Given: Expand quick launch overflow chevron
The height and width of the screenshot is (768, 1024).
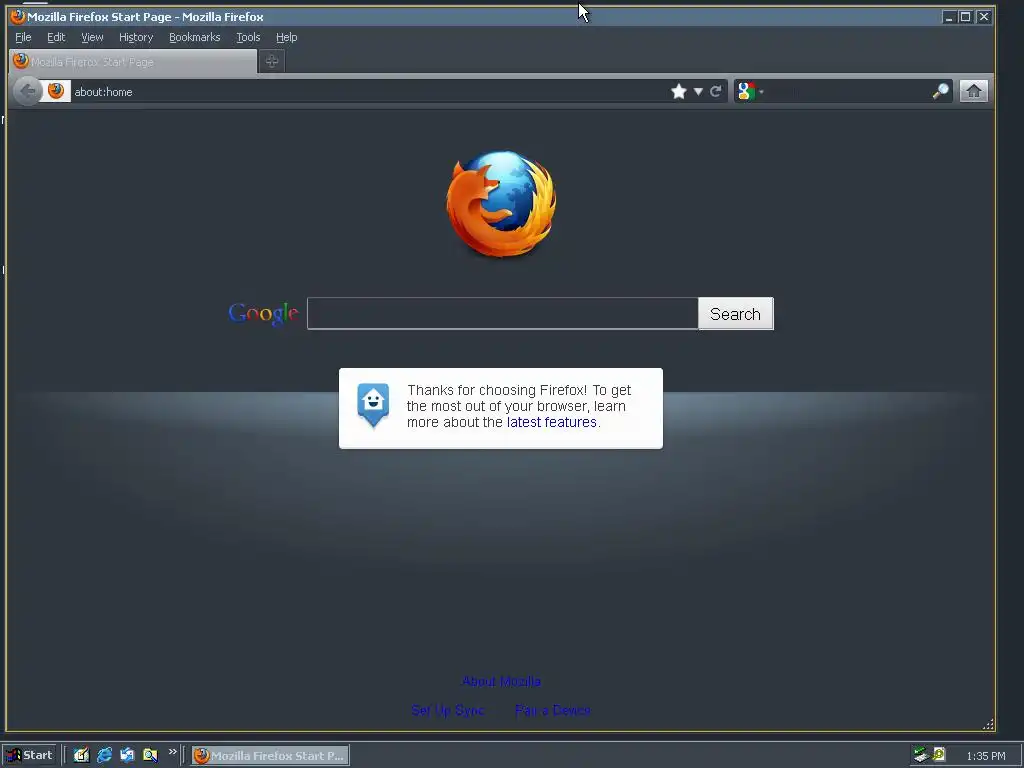Looking at the screenshot, I should pos(172,752).
